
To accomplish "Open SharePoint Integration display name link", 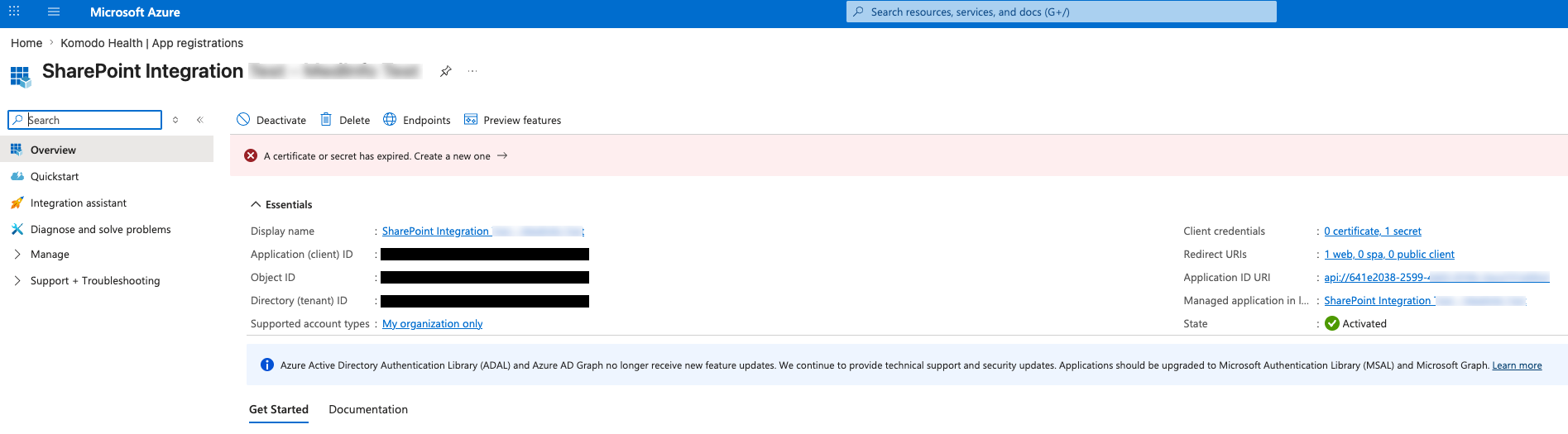I will (x=483, y=231).
